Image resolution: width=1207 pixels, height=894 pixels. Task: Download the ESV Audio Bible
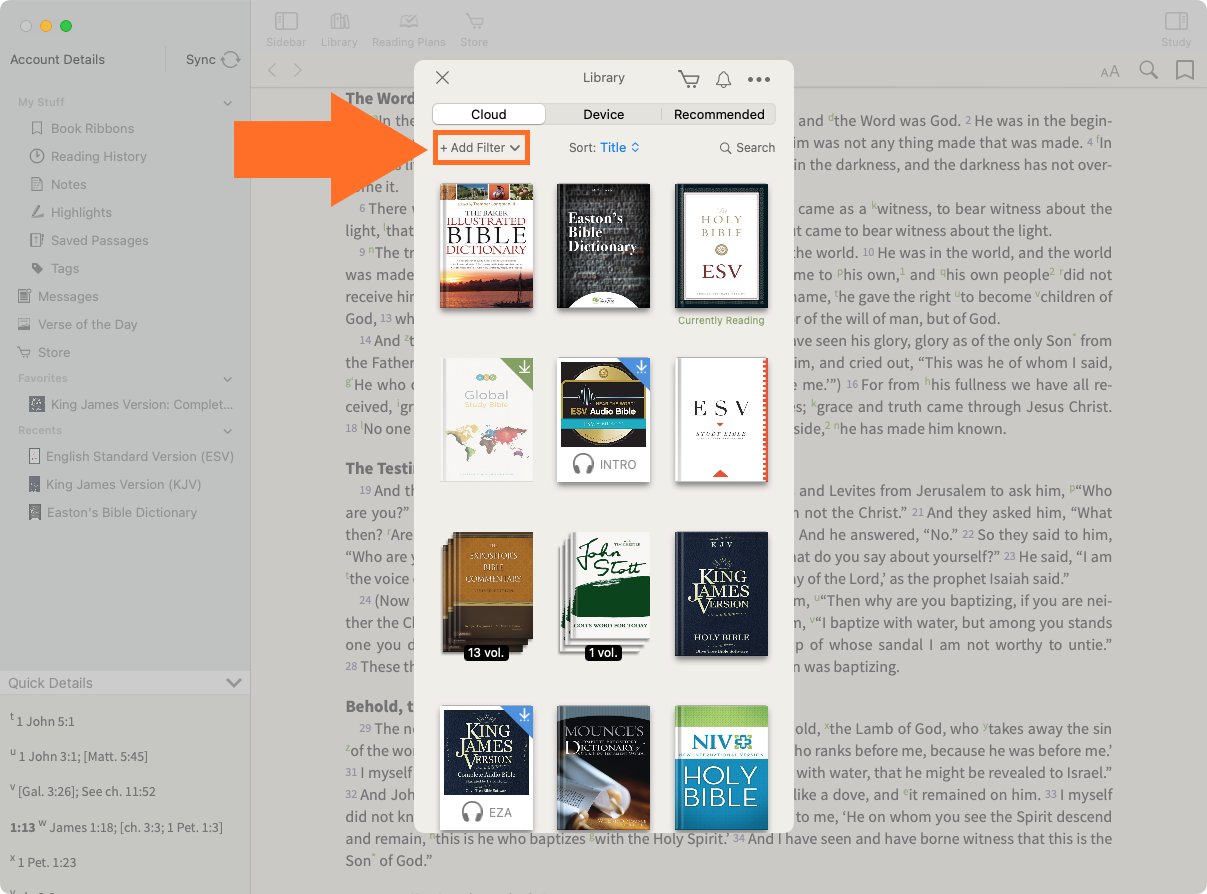[x=641, y=368]
